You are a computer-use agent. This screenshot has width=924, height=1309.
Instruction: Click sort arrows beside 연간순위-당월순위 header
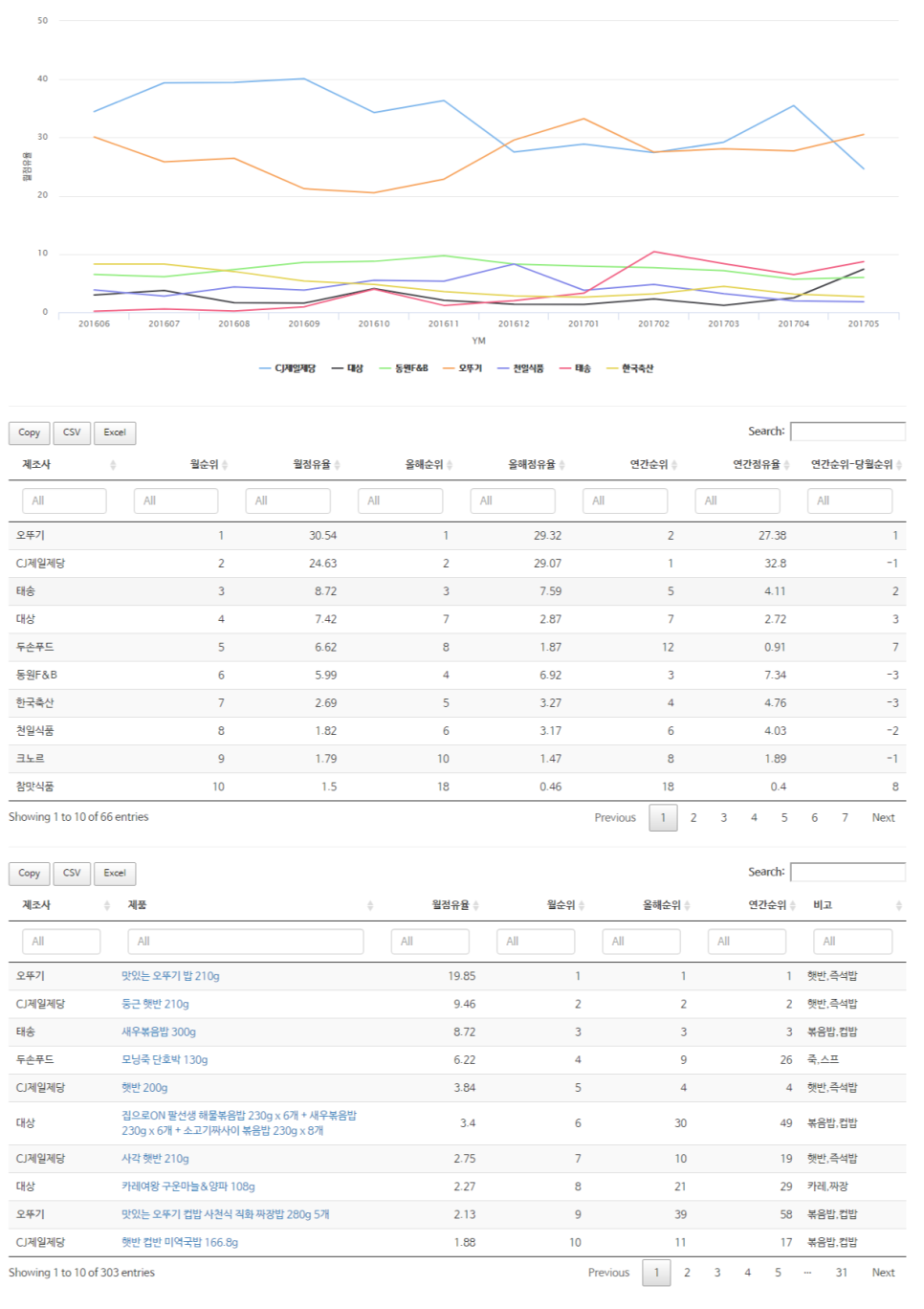pyautogui.click(x=899, y=465)
